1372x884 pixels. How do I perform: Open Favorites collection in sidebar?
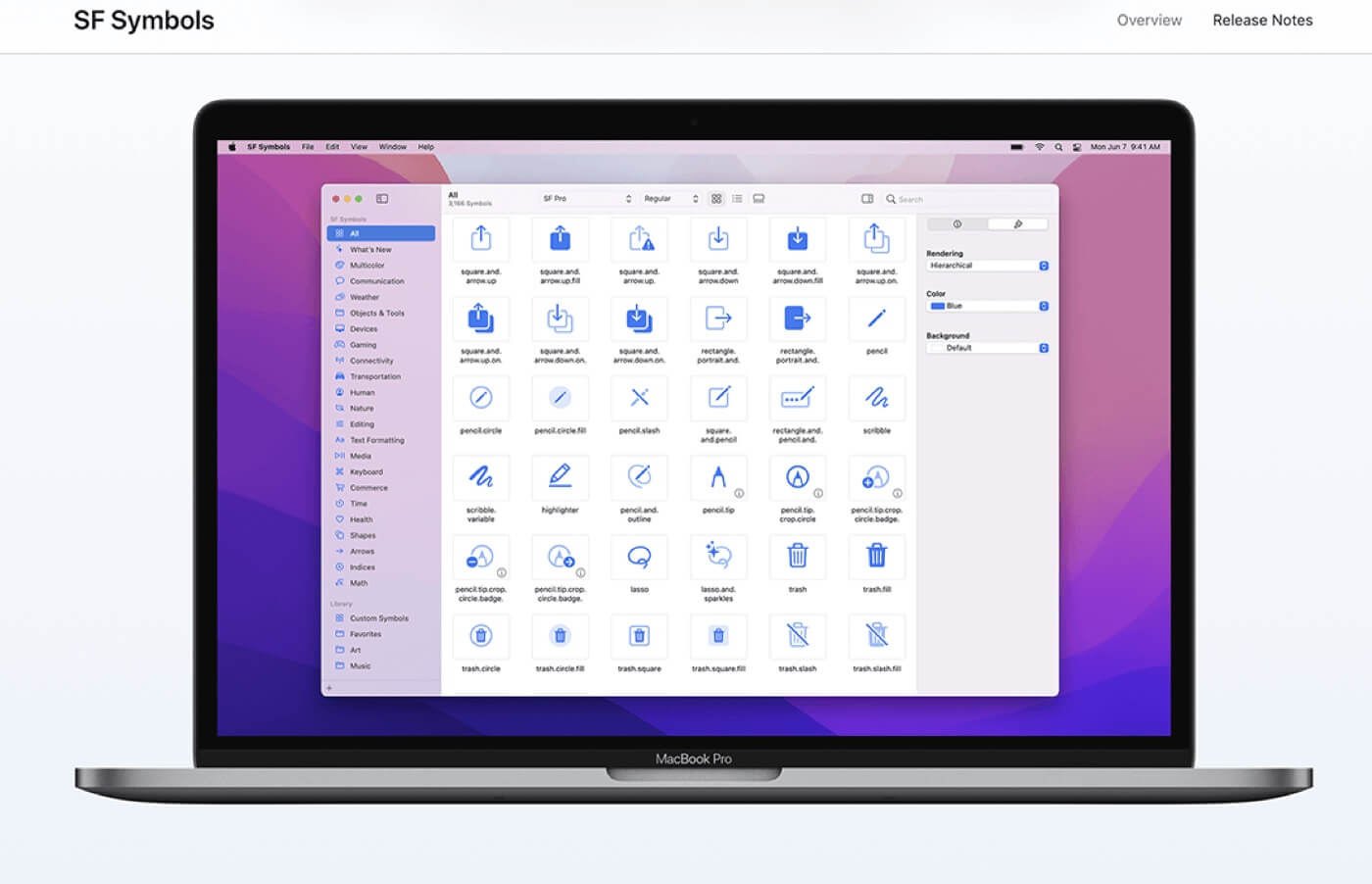click(x=381, y=634)
